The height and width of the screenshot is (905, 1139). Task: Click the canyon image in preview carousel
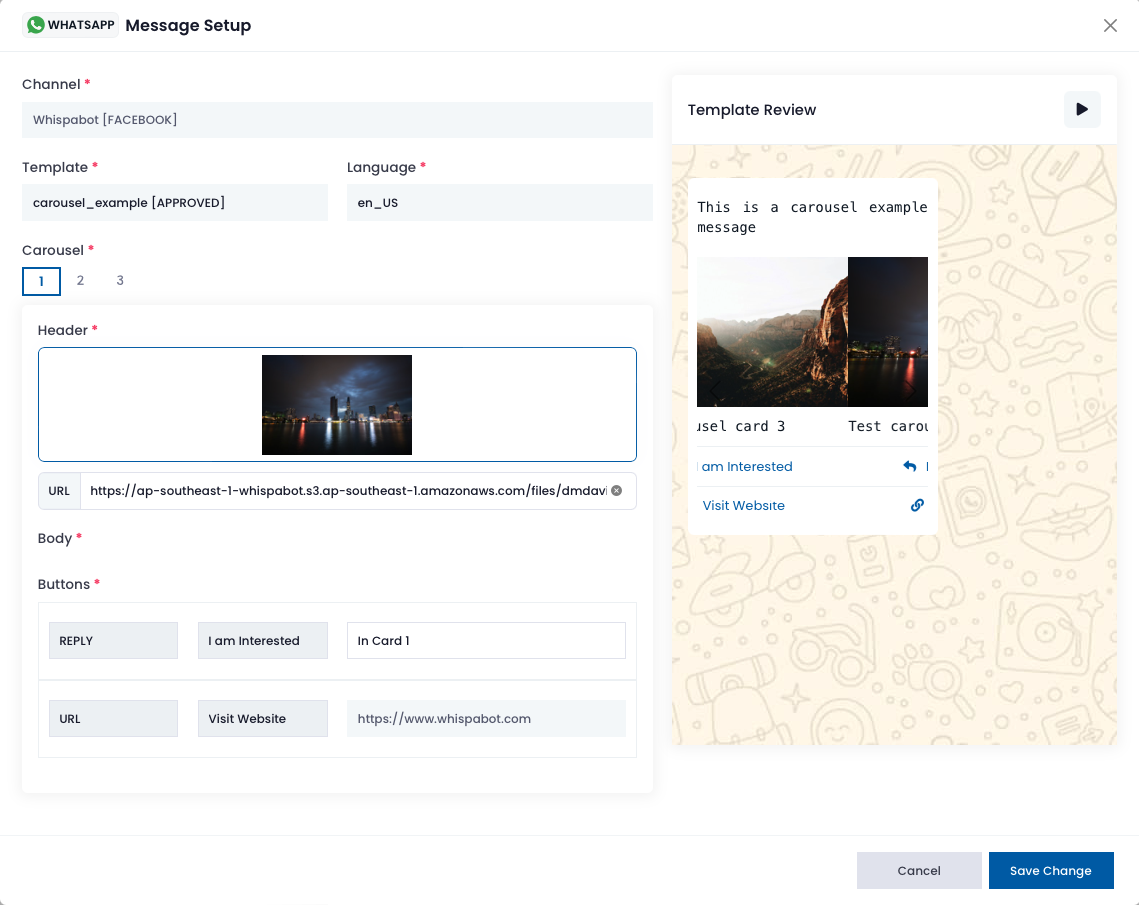click(x=772, y=332)
